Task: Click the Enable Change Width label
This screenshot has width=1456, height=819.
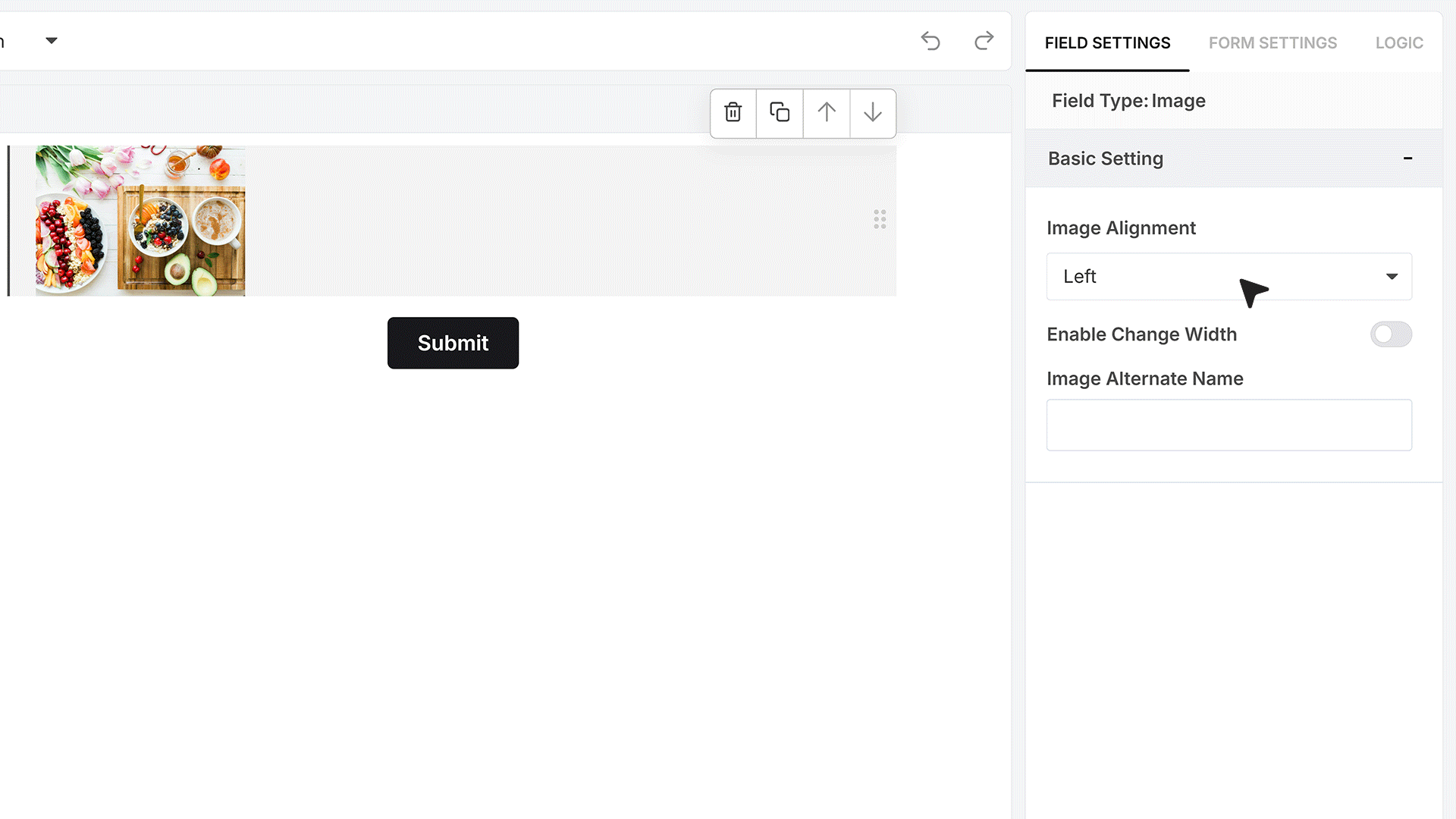Action: click(1141, 334)
